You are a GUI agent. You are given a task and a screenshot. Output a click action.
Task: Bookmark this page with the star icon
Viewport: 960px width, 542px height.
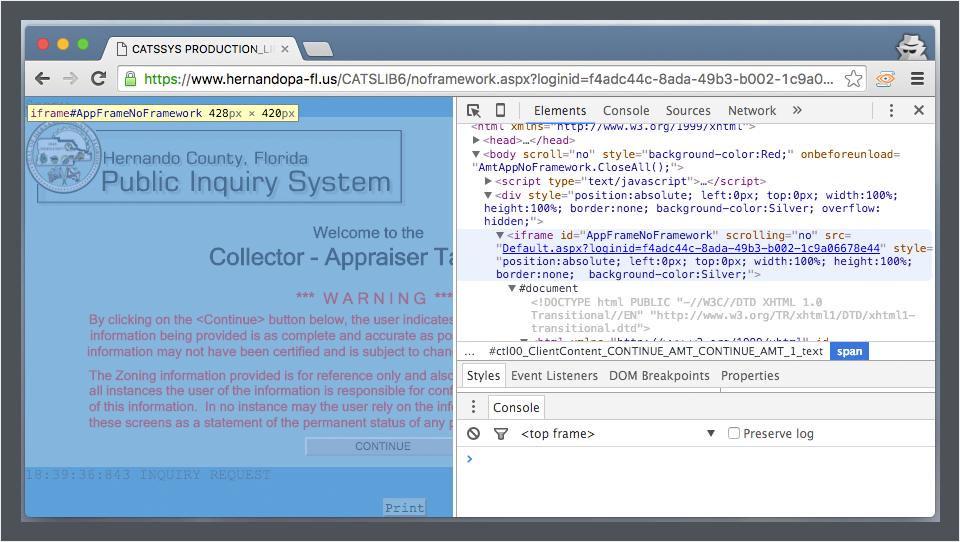[x=853, y=79]
